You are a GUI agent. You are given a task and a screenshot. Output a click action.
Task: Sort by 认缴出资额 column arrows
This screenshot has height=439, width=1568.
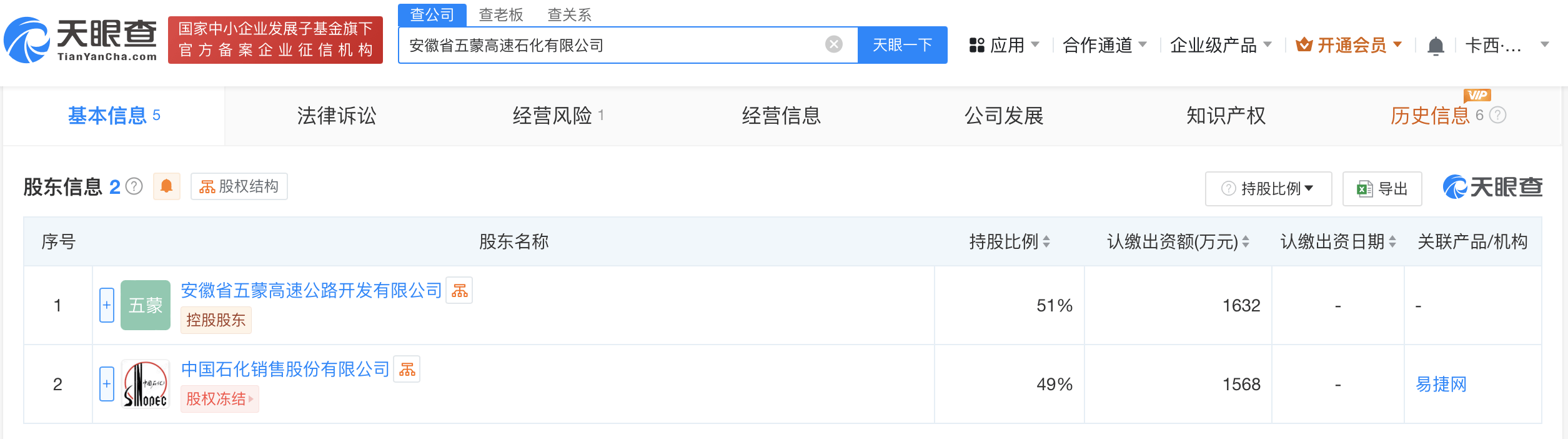[1246, 242]
